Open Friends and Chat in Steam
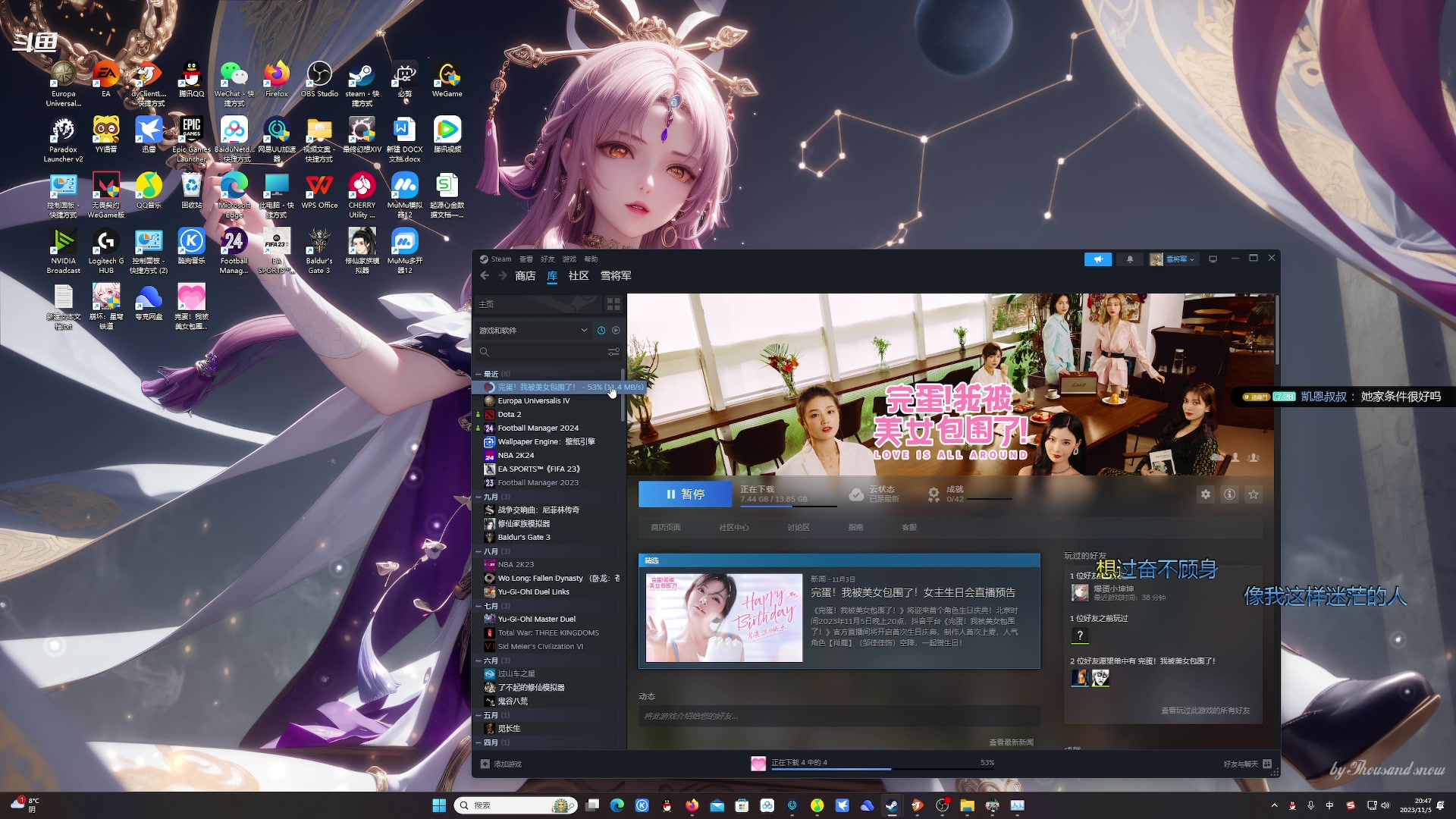This screenshot has width=1456, height=819. click(1247, 764)
